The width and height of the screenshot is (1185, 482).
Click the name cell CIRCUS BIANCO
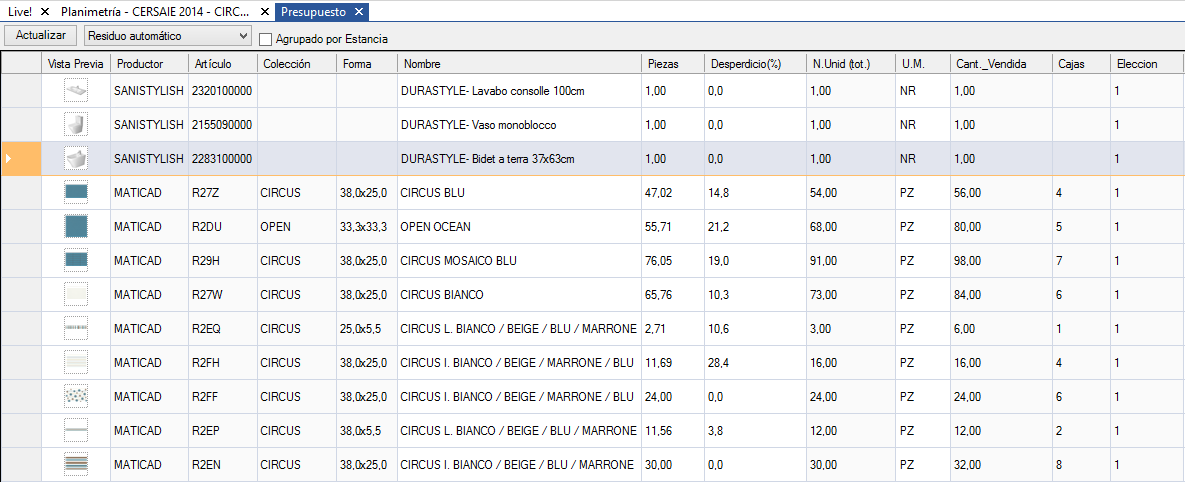tap(519, 295)
